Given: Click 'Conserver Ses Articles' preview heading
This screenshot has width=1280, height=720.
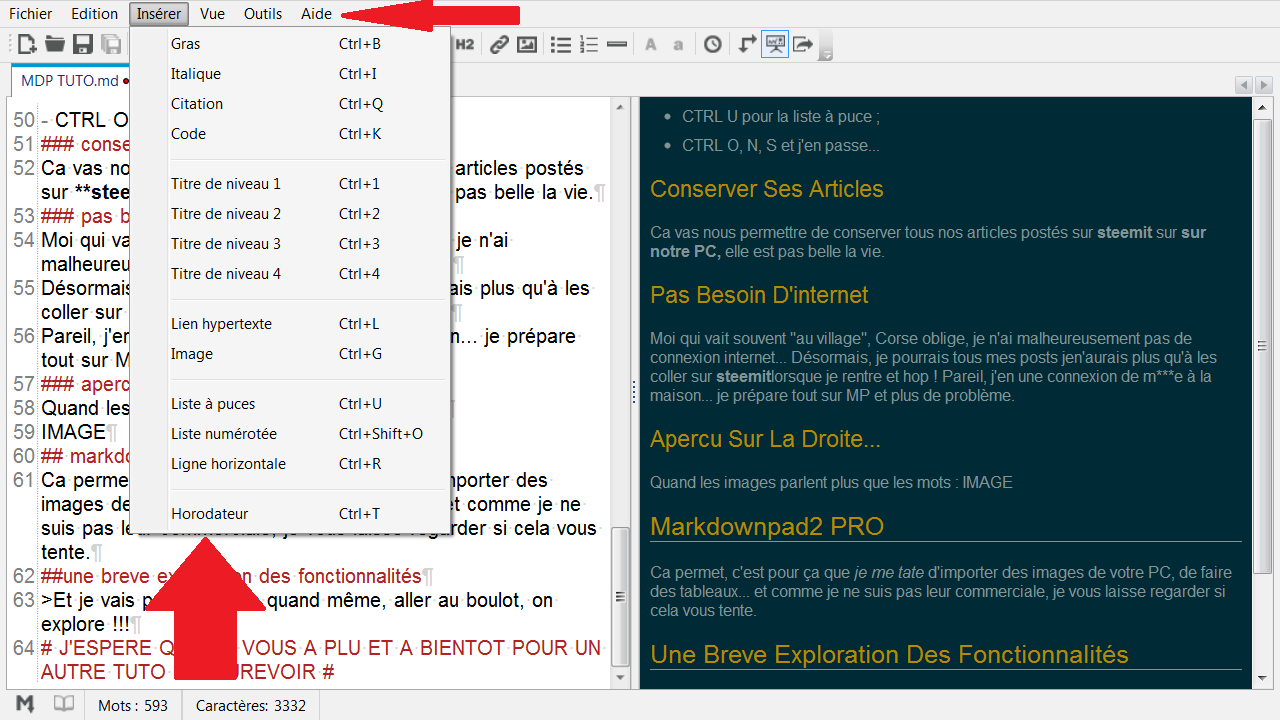Looking at the screenshot, I should pos(767,189).
